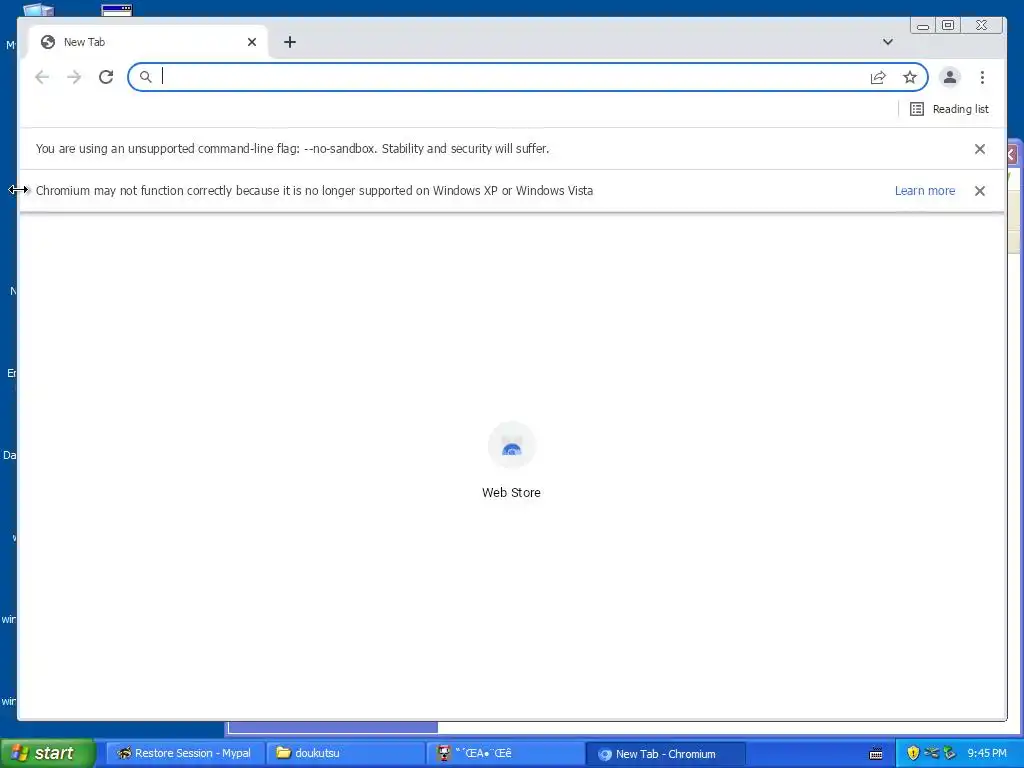1024x768 pixels.
Task: Click the network connection tray icon
Action: point(931,753)
